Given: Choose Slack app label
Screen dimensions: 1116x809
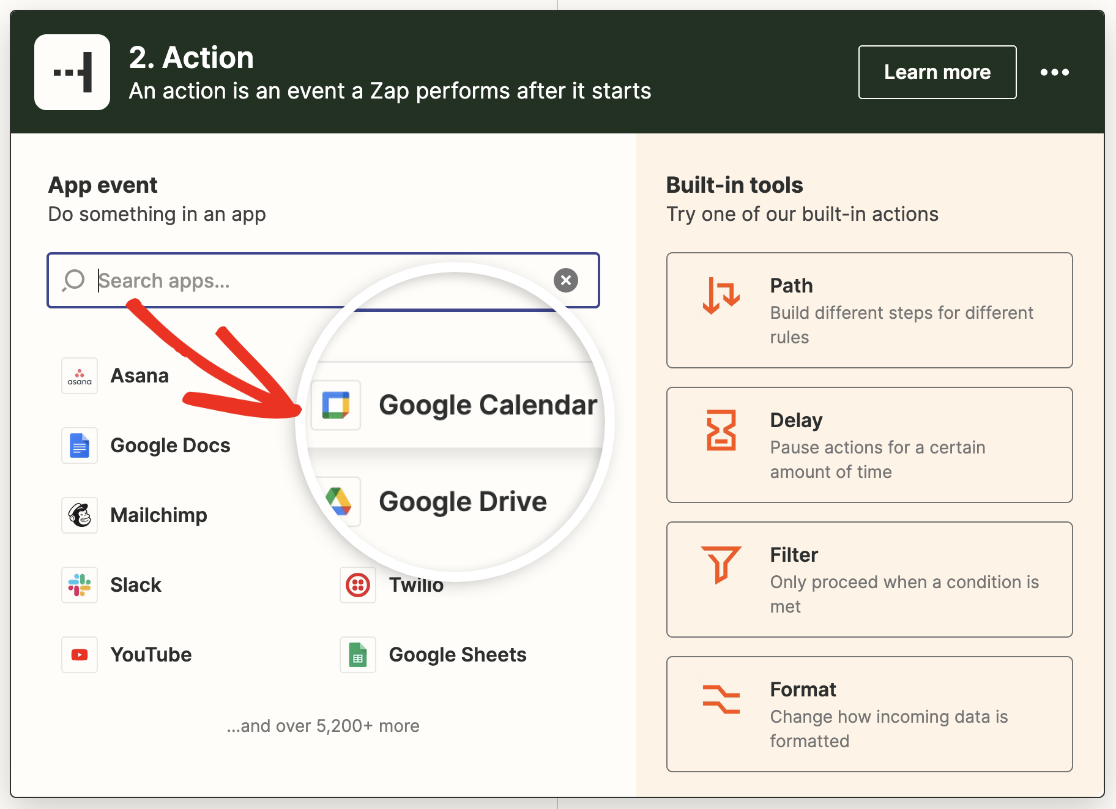Looking at the screenshot, I should pos(136,585).
